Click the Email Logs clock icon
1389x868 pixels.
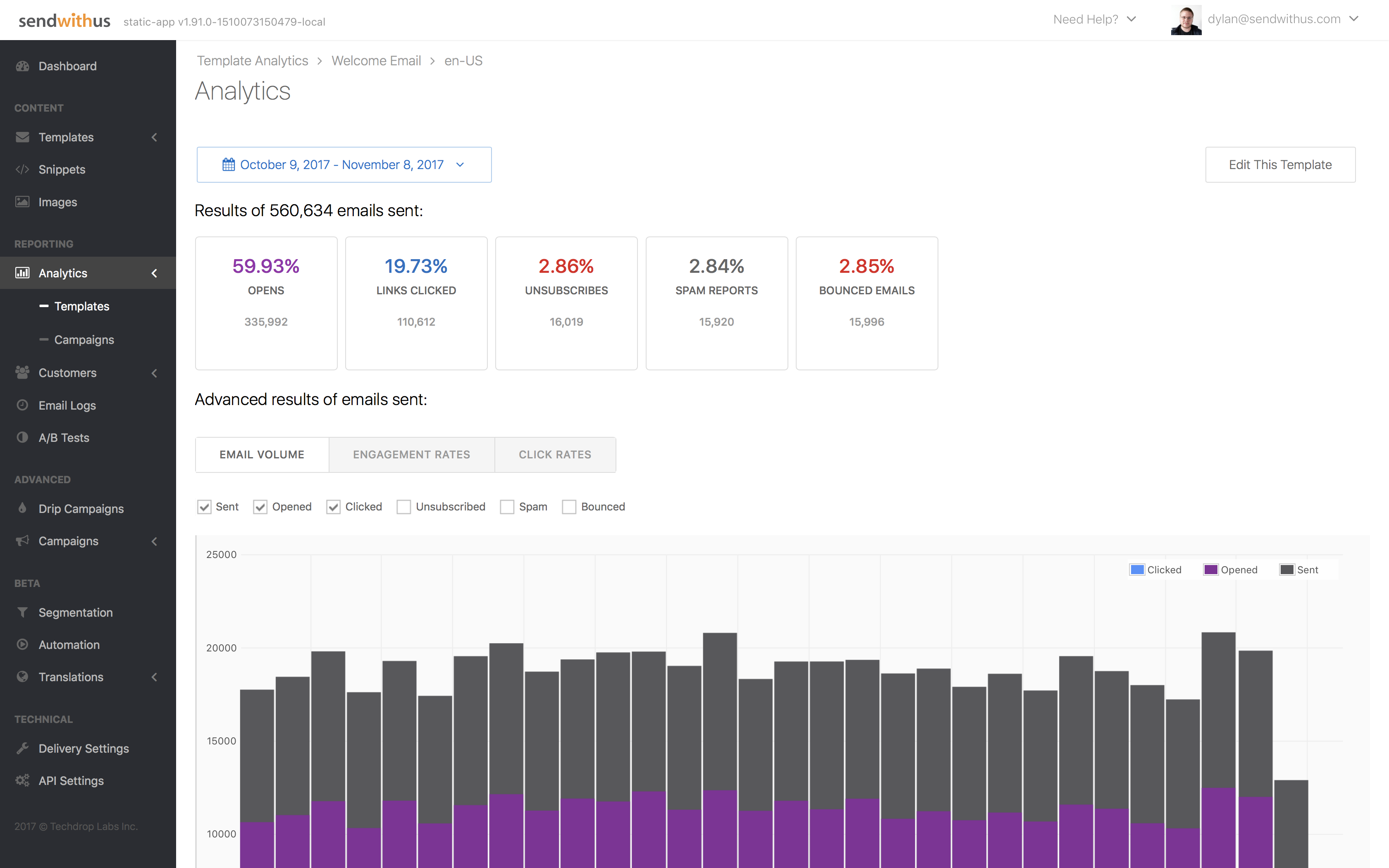22,405
